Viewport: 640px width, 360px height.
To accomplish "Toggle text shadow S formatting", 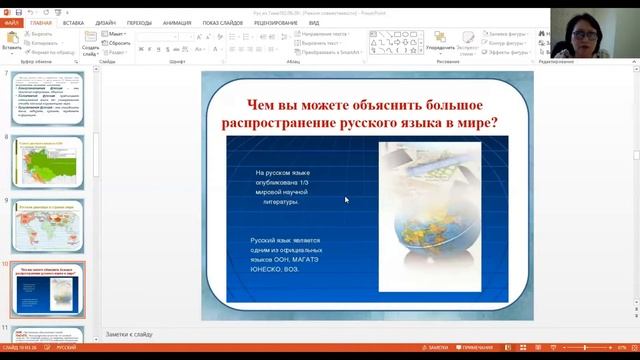I will [167, 49].
